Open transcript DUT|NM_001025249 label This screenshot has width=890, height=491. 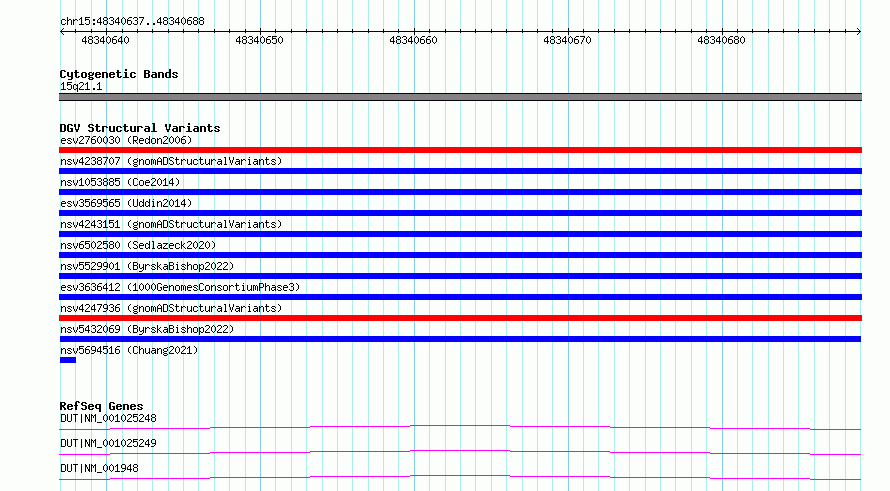(108, 443)
